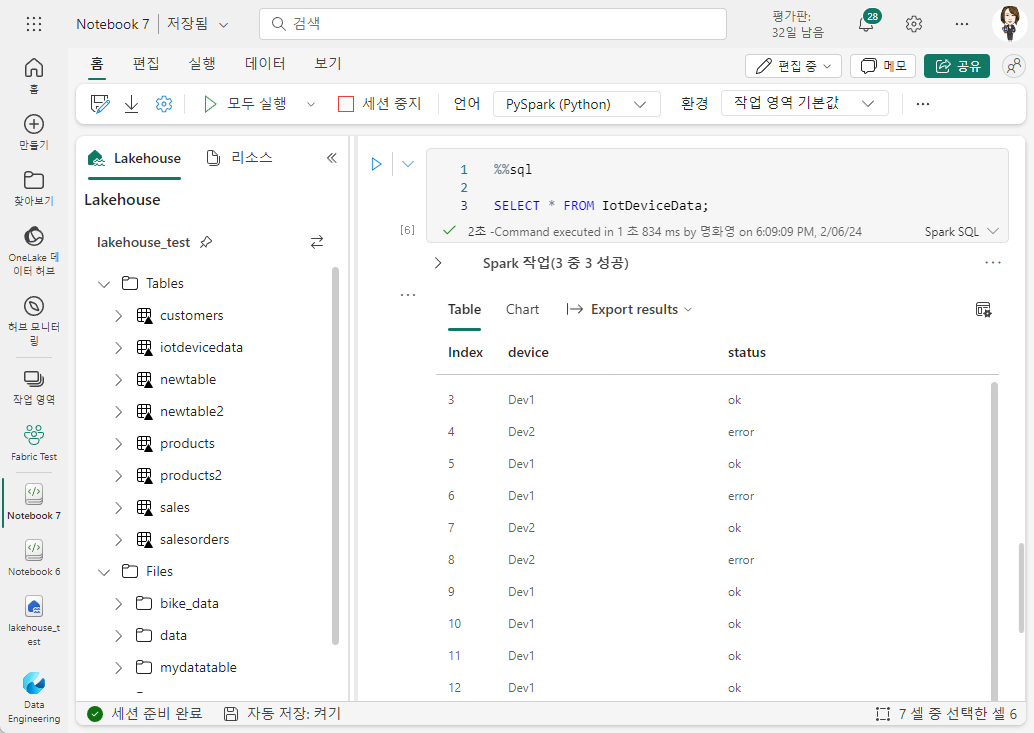Screen dimensions: 1034x733
Task: Open Export results dropdown
Action: [628, 309]
